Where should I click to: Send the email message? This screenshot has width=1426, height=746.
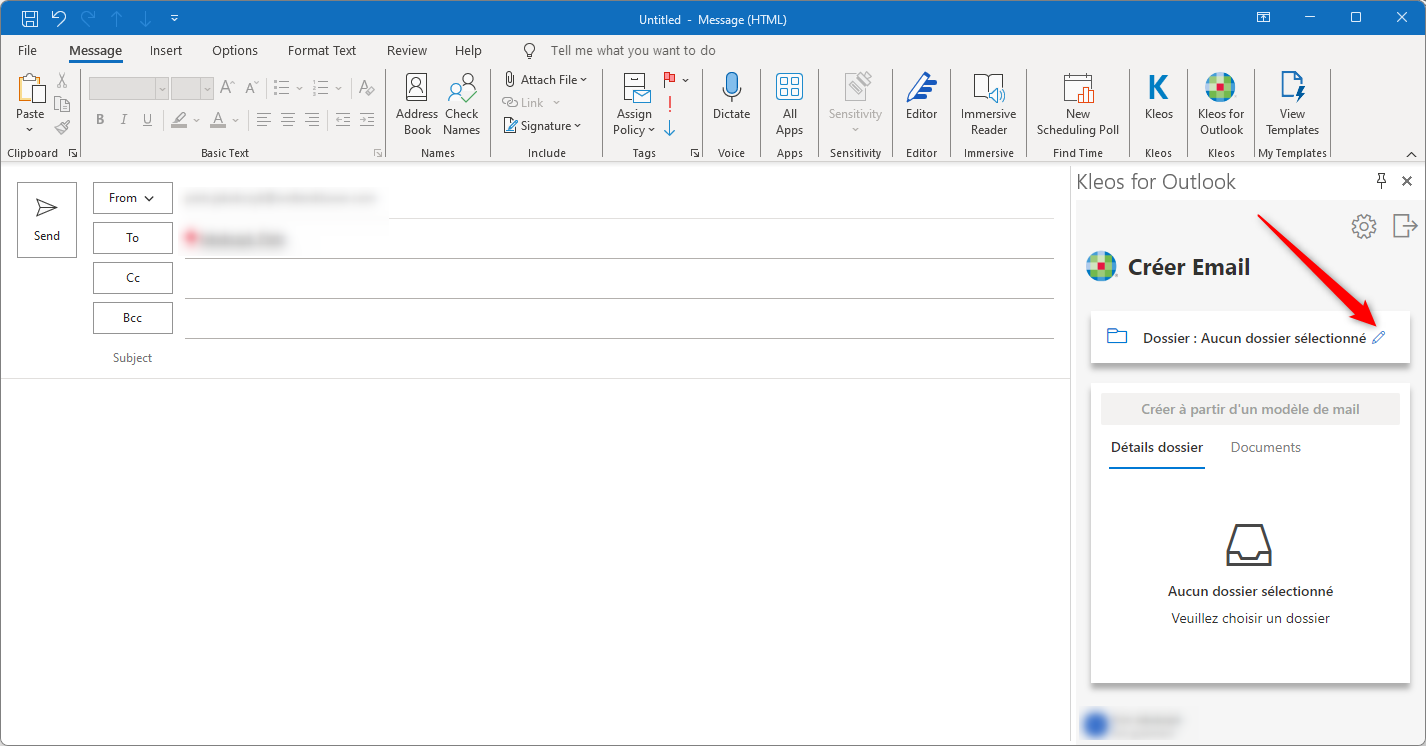[x=46, y=219]
